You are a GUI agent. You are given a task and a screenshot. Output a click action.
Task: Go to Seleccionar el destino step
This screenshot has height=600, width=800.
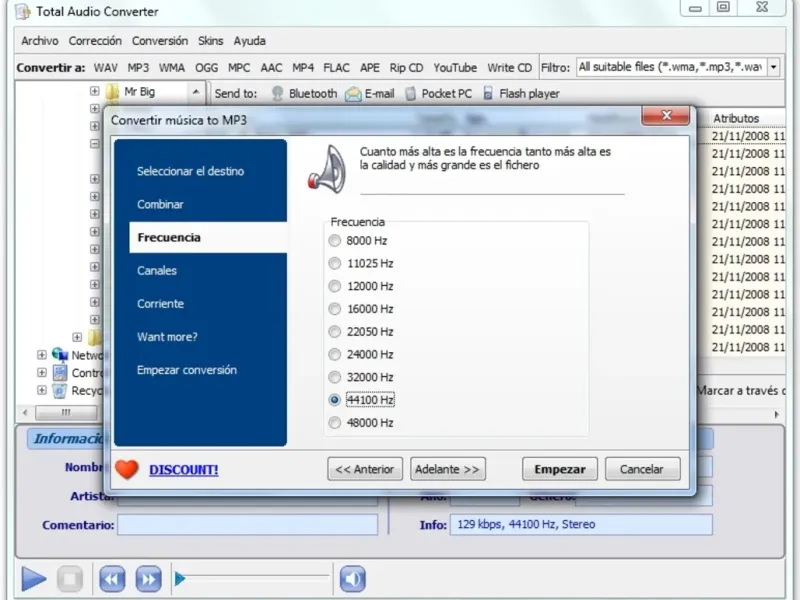point(190,171)
